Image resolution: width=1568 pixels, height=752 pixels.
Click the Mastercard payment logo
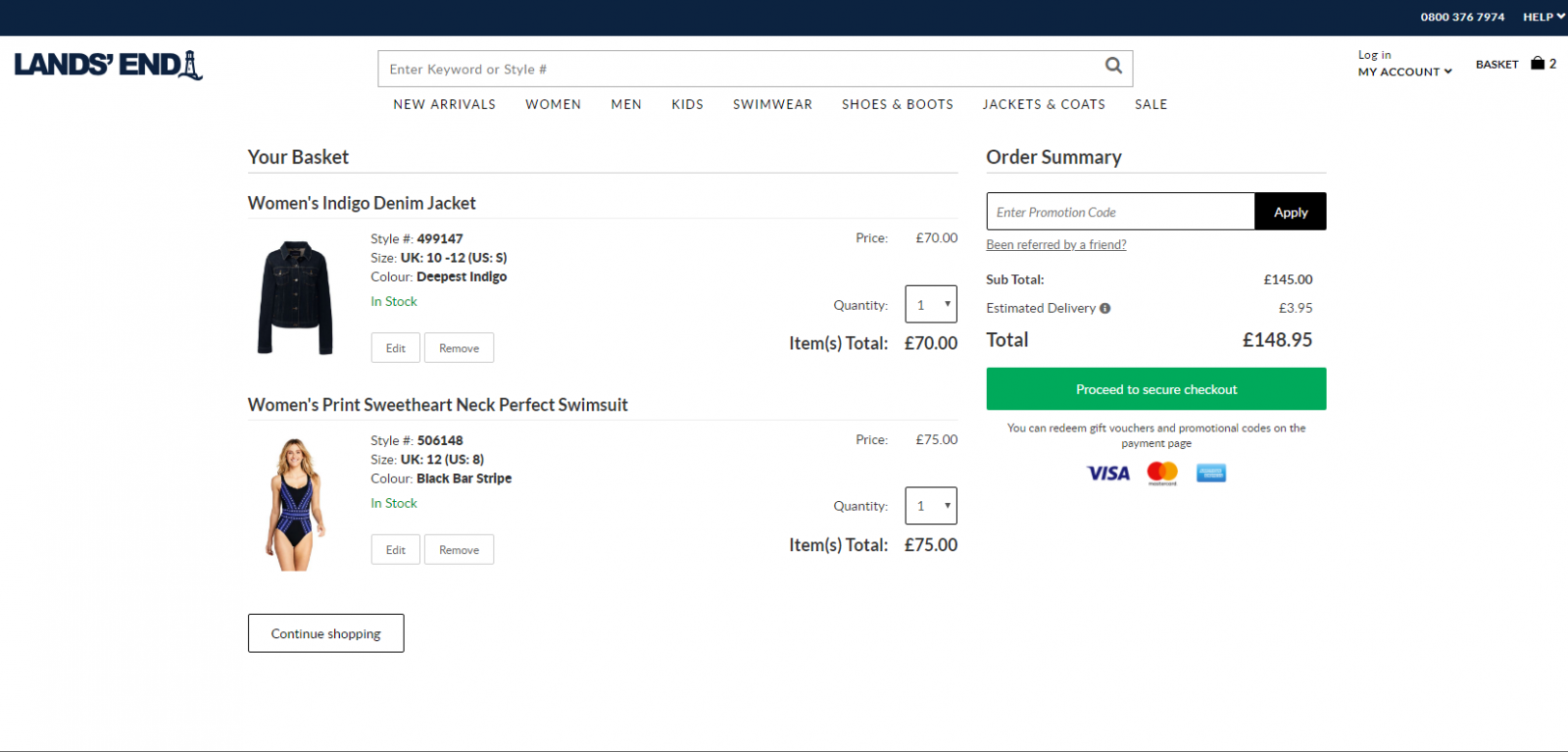[x=1162, y=474]
